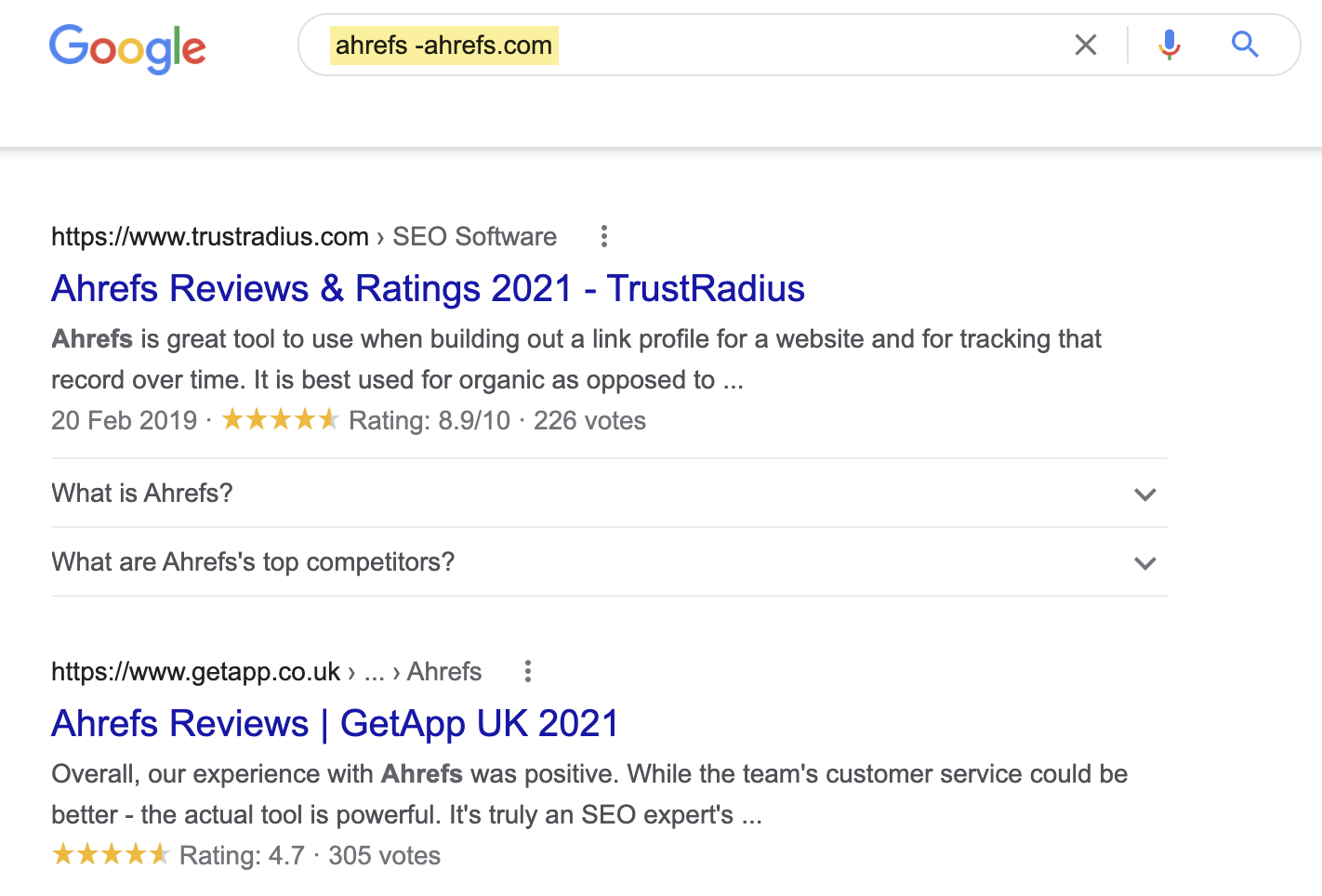
Task: Click the star rating on the GetApp result
Action: coord(111,853)
